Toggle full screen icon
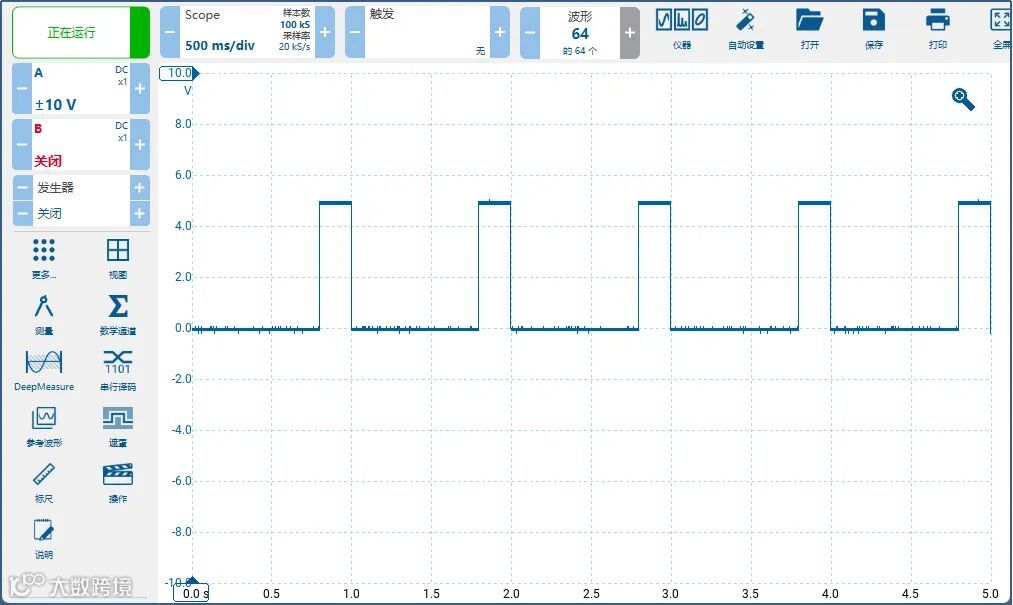The image size is (1013, 605). click(1001, 29)
